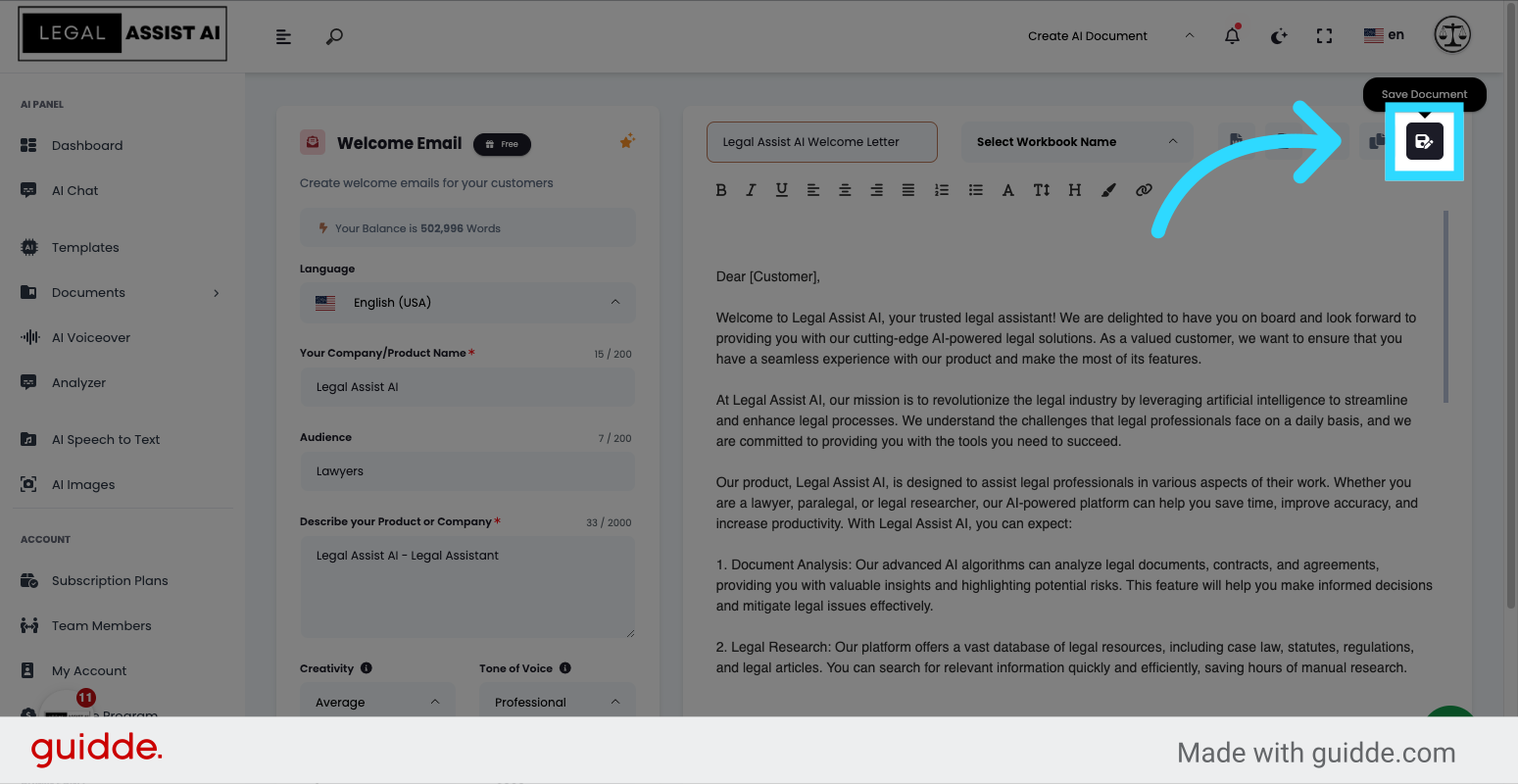Show Creativity info tooltip icon
The image size is (1518, 784).
[366, 668]
